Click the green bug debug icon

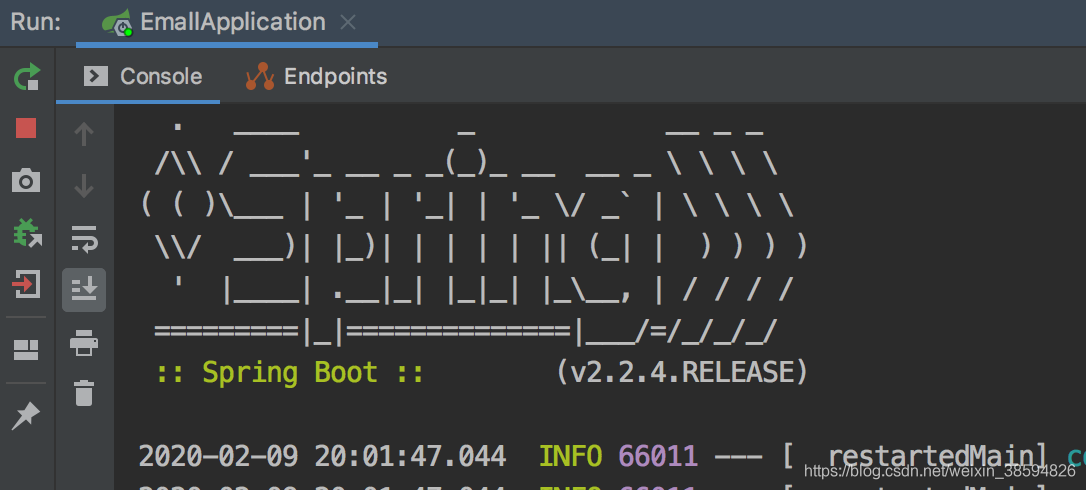pos(27,233)
